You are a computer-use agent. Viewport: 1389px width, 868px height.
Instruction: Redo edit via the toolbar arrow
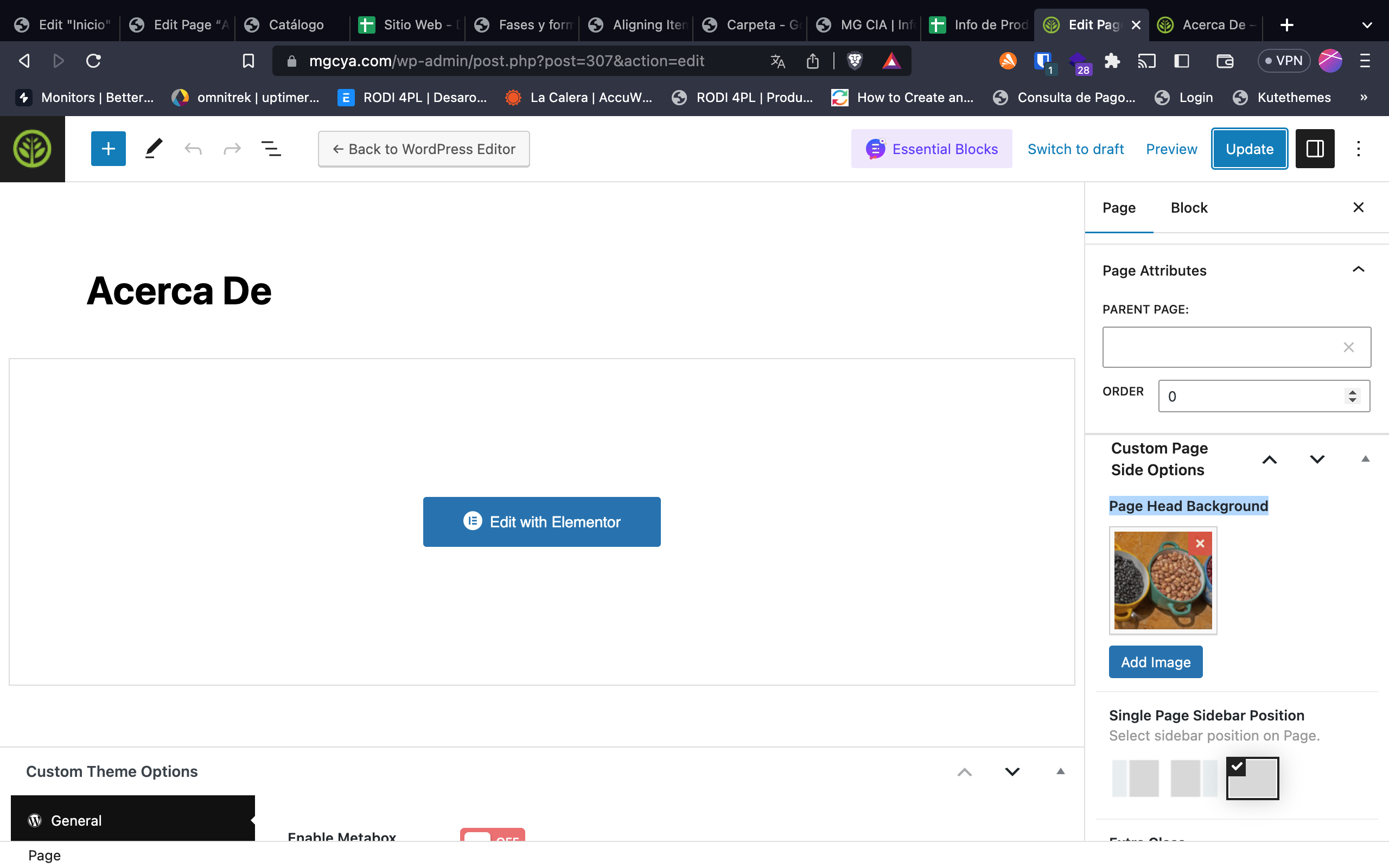(232, 149)
